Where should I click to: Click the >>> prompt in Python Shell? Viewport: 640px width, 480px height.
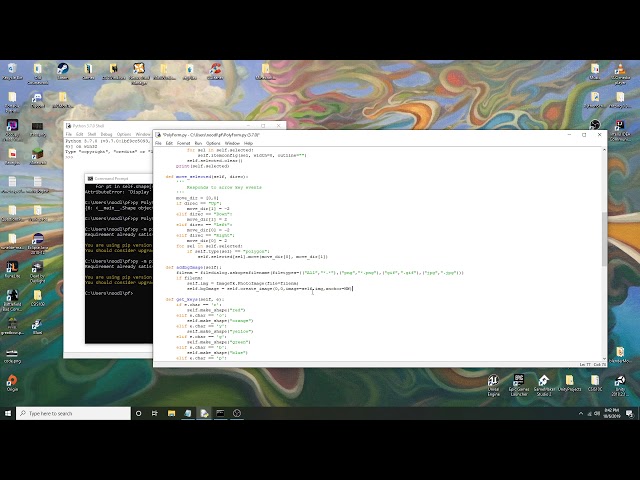[69, 157]
